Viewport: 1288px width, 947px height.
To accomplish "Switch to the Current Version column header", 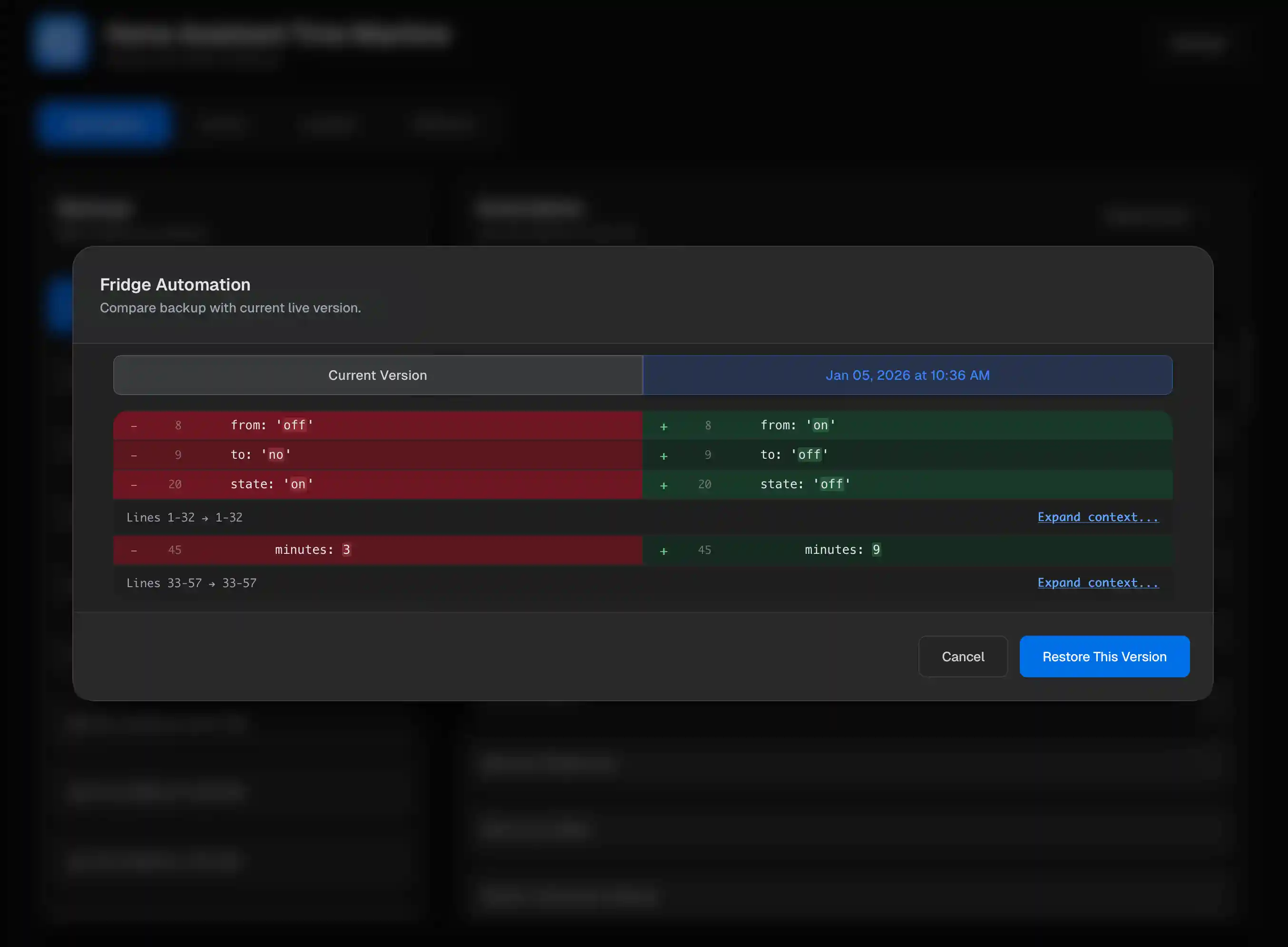I will (377, 375).
